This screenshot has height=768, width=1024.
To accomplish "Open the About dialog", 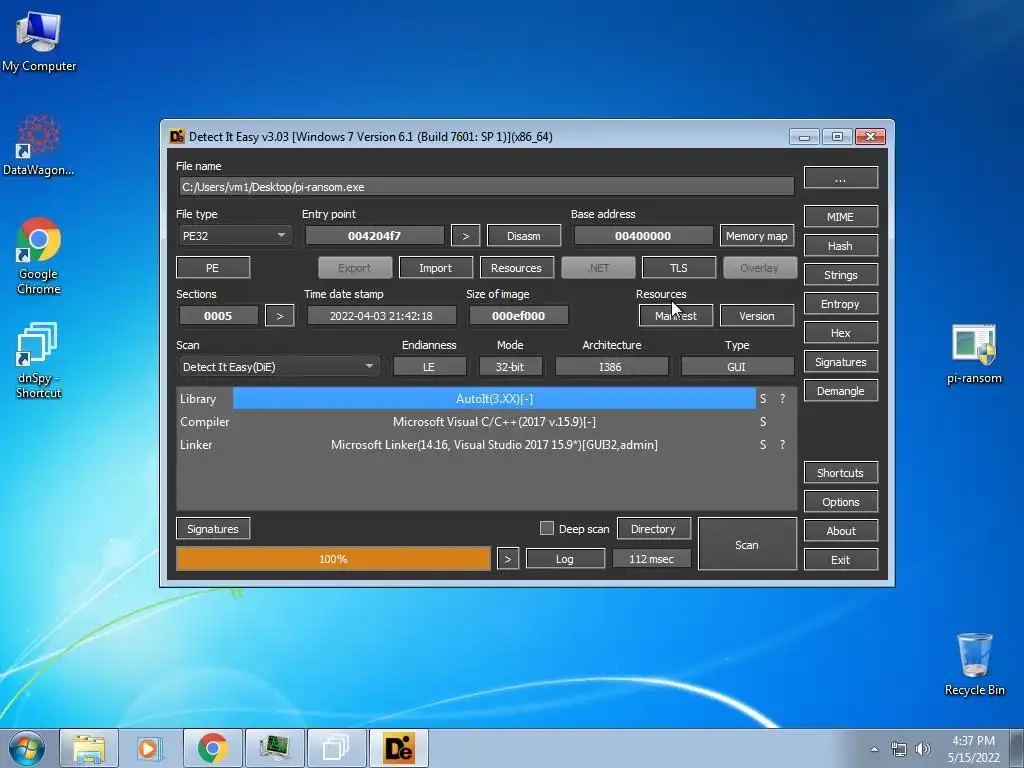I will tap(840, 531).
